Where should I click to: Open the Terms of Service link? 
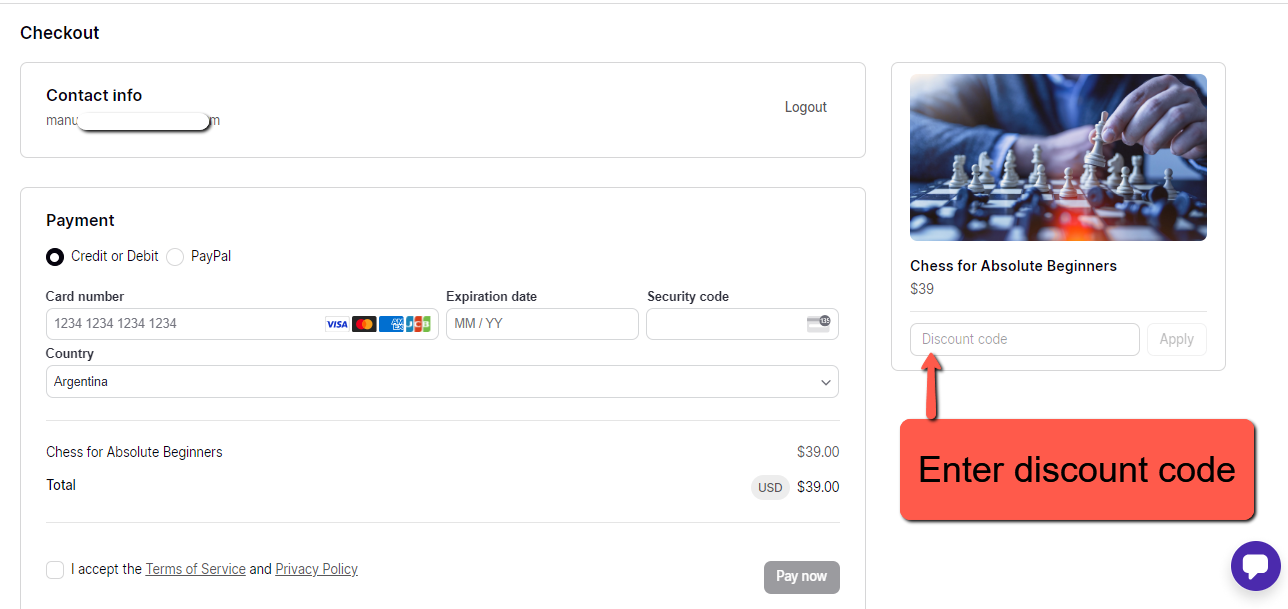click(x=196, y=569)
